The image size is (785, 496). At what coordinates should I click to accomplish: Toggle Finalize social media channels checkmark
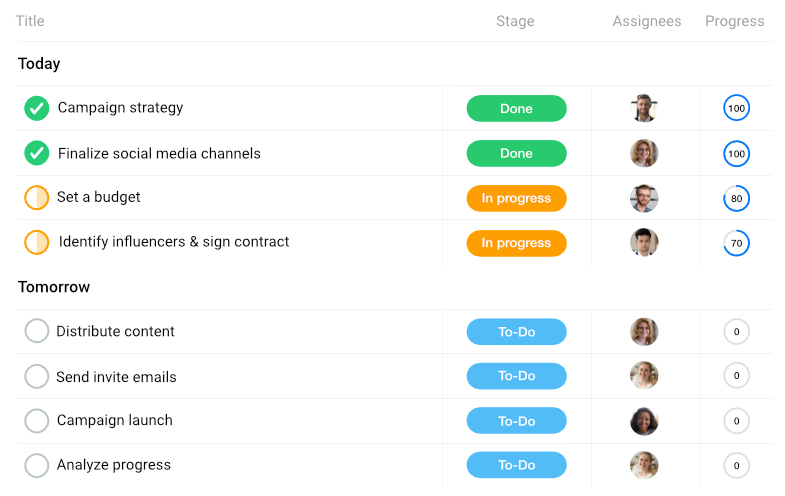coord(37,153)
